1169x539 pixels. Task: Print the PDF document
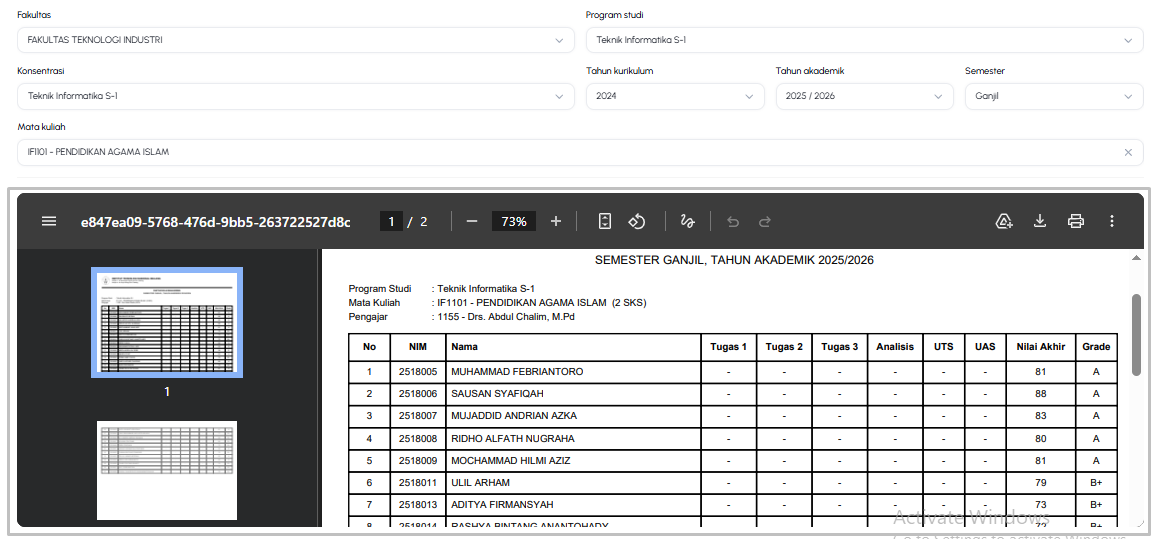pyautogui.click(x=1076, y=221)
